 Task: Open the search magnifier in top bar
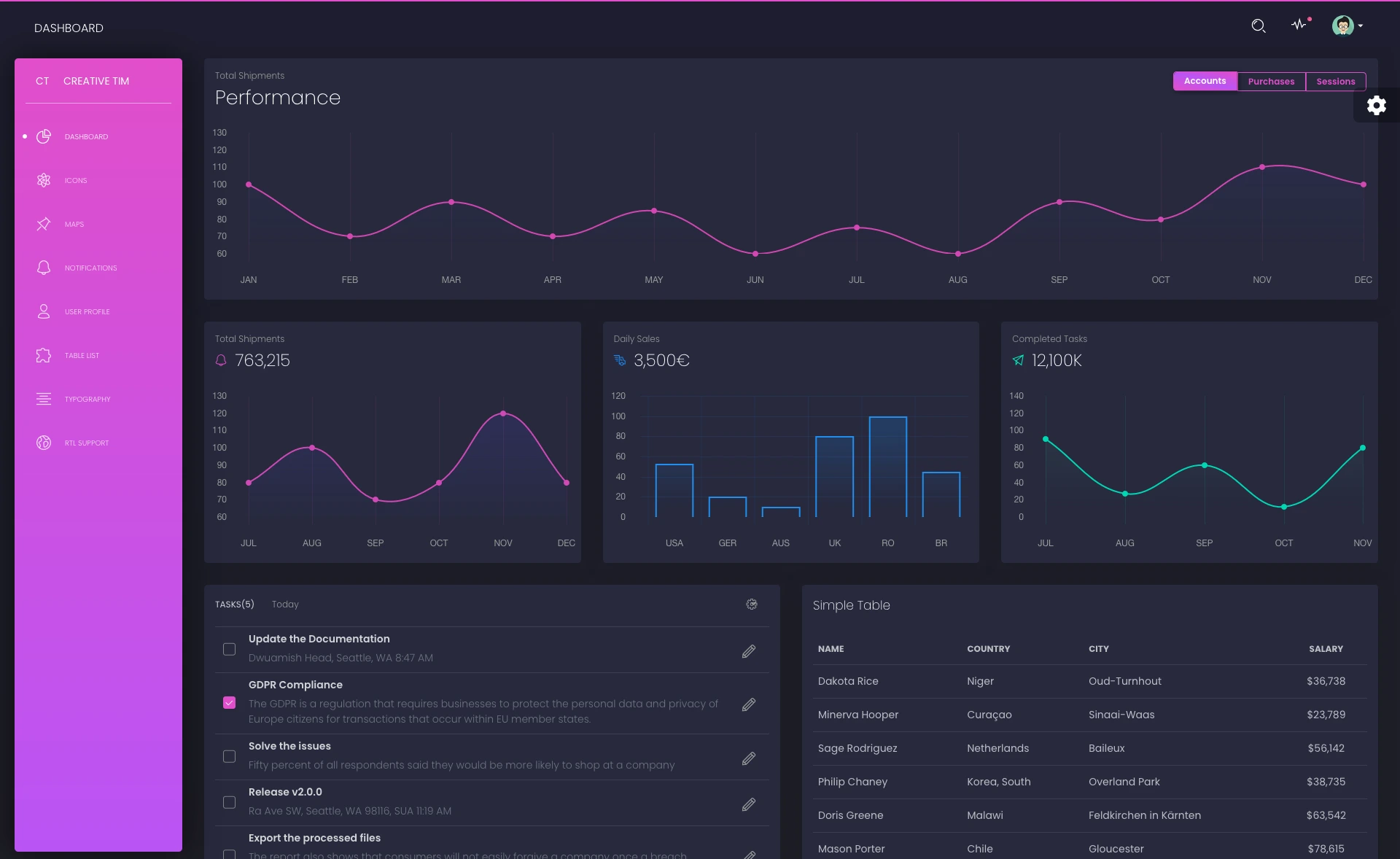(1259, 26)
